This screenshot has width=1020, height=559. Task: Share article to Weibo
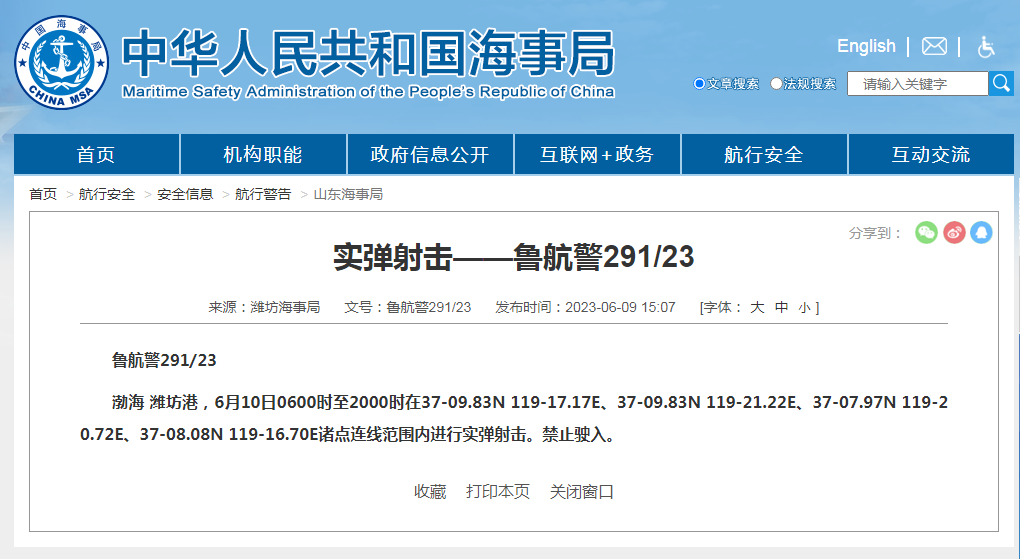tap(954, 232)
